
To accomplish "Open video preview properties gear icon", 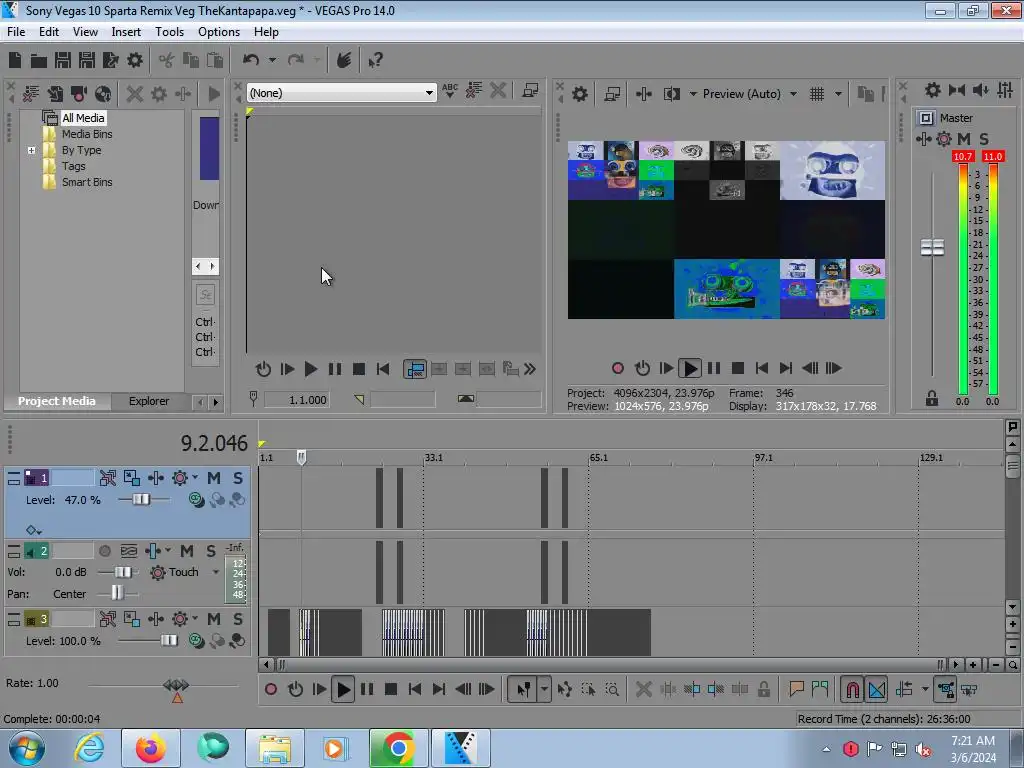I will click(x=580, y=94).
